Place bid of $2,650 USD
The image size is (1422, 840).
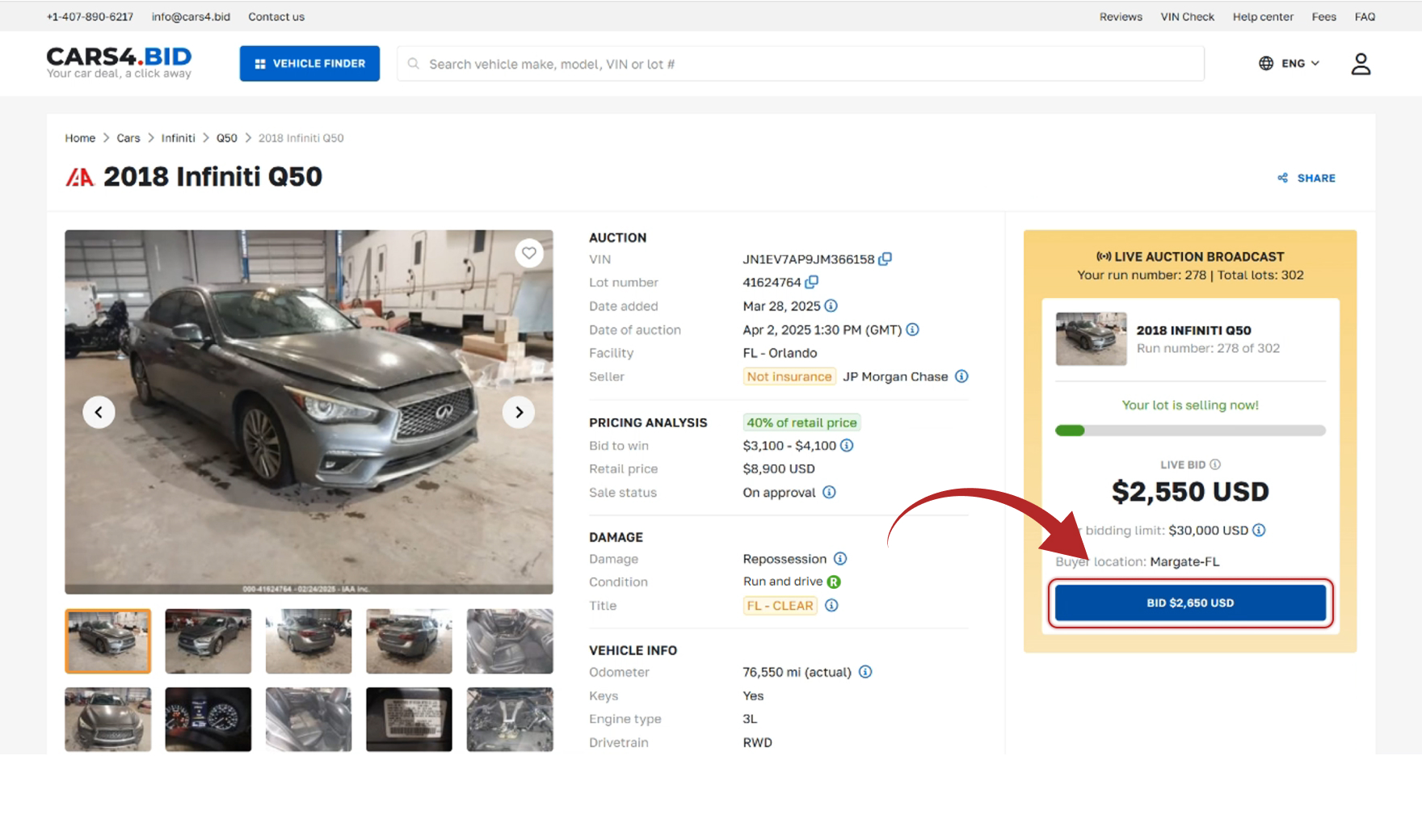tap(1190, 603)
